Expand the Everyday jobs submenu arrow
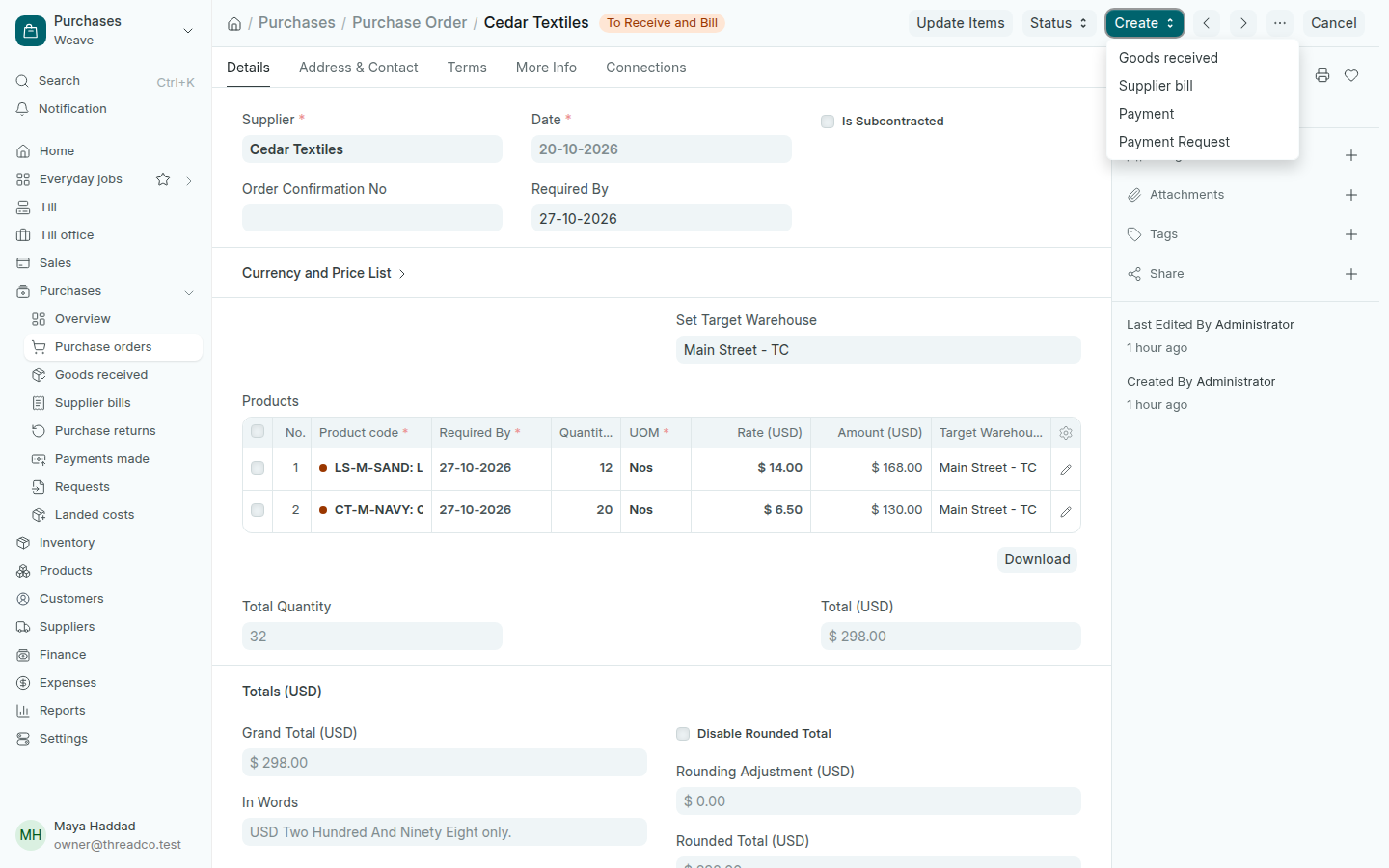Viewport: 1389px width, 868px height. (189, 180)
